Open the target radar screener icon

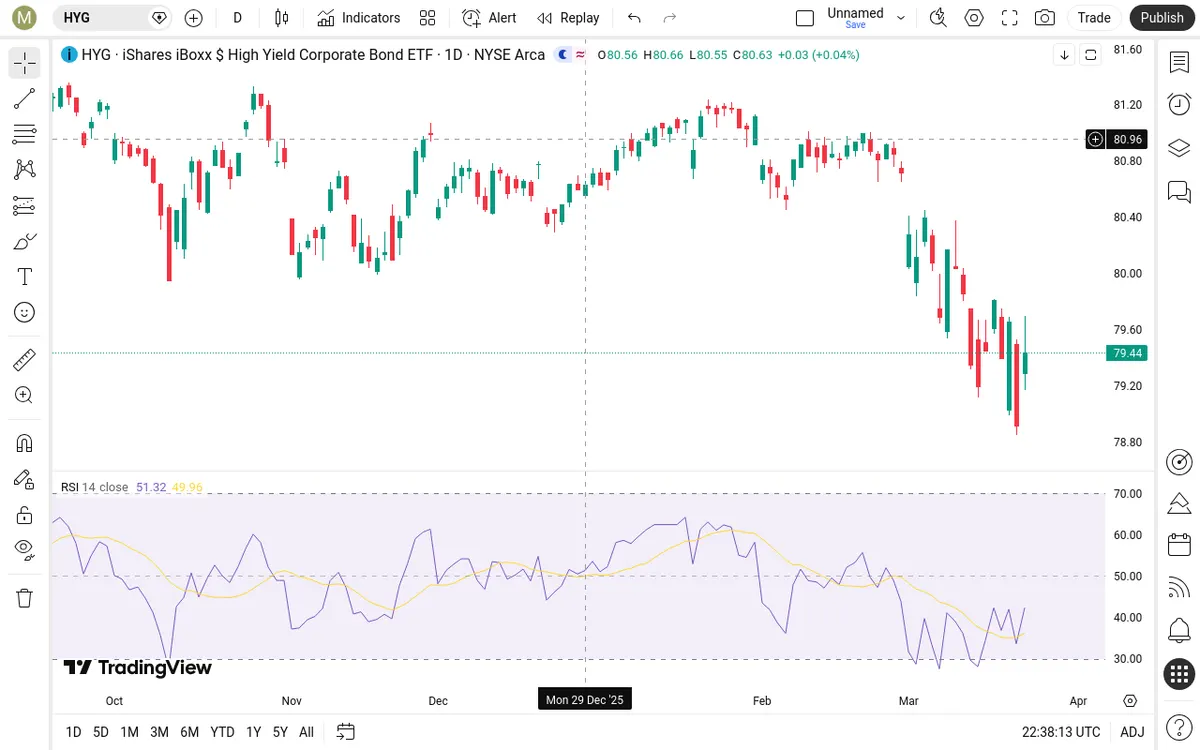click(x=1179, y=461)
